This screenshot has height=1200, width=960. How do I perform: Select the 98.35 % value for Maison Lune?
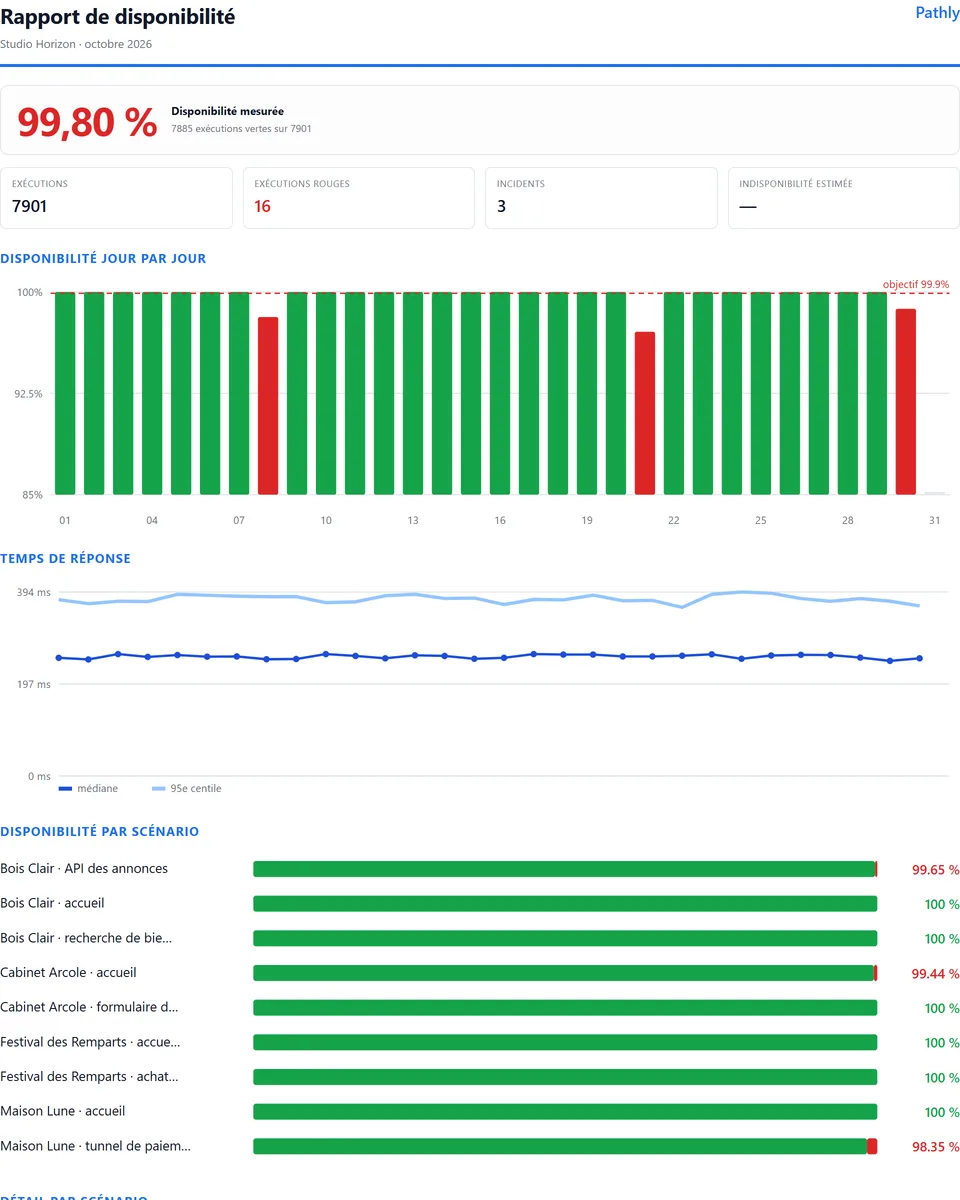tap(936, 1147)
